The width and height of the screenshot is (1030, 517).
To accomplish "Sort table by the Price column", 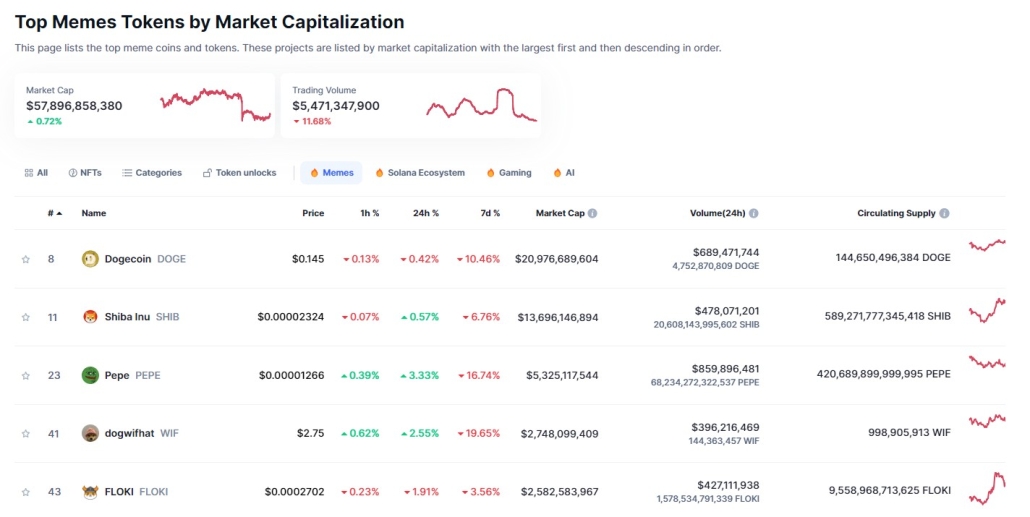I will [x=313, y=213].
